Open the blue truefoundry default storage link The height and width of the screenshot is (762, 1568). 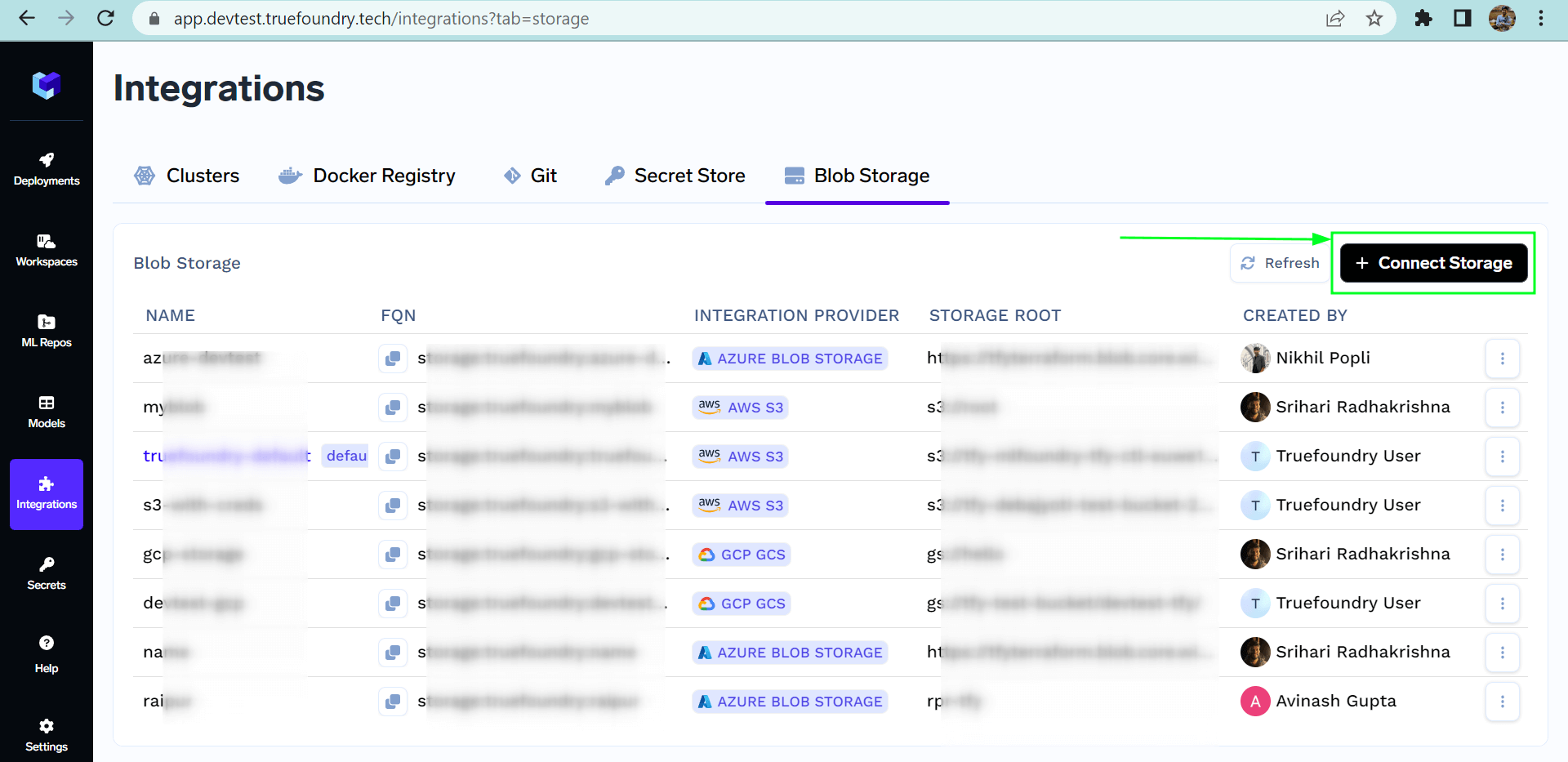tap(227, 456)
